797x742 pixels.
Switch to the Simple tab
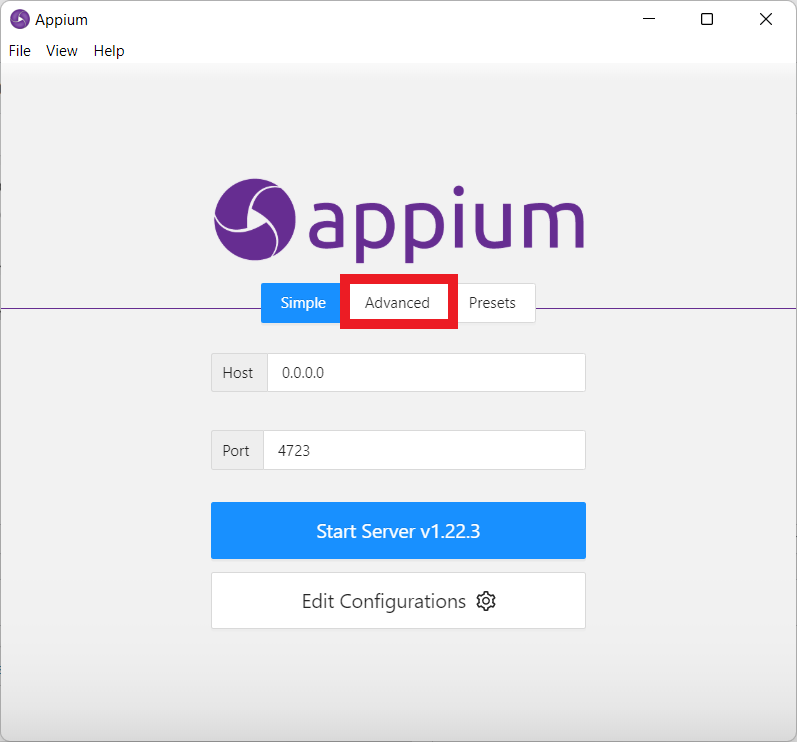[x=303, y=303]
